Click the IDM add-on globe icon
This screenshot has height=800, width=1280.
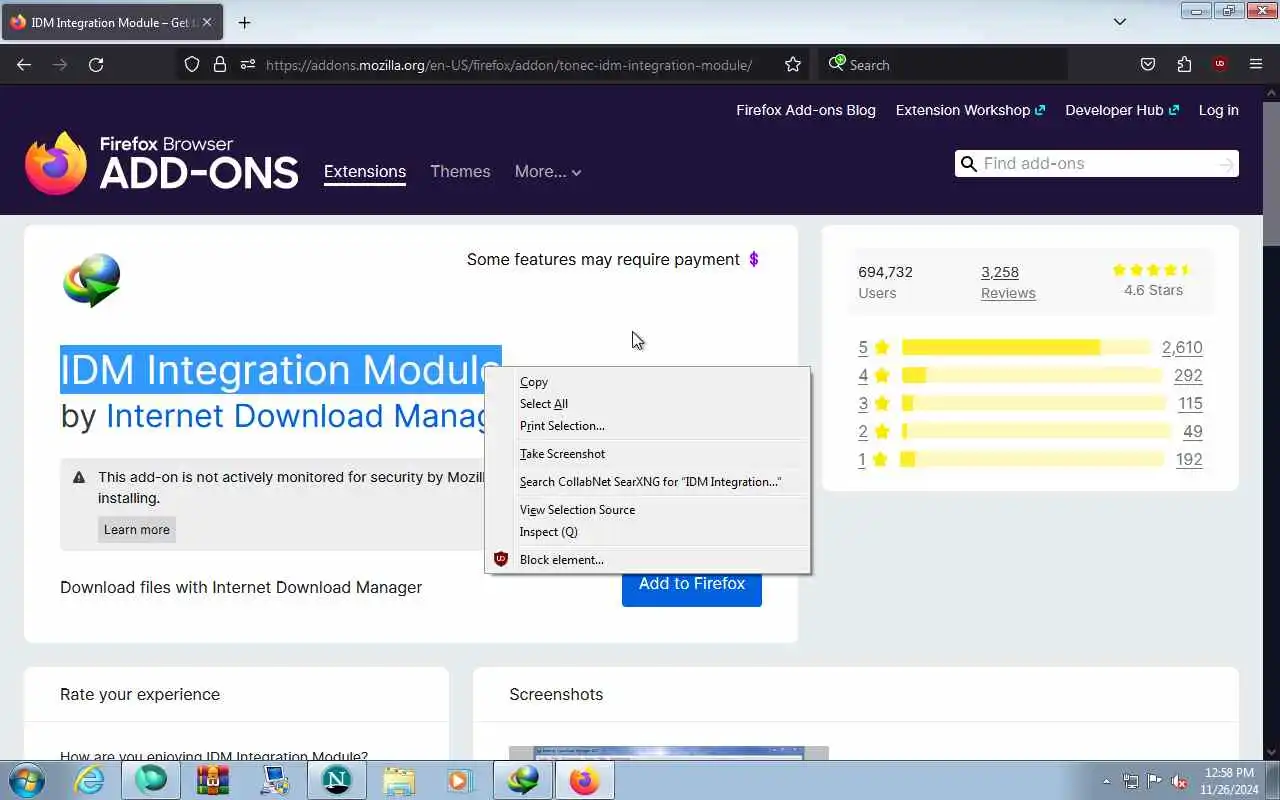[92, 280]
